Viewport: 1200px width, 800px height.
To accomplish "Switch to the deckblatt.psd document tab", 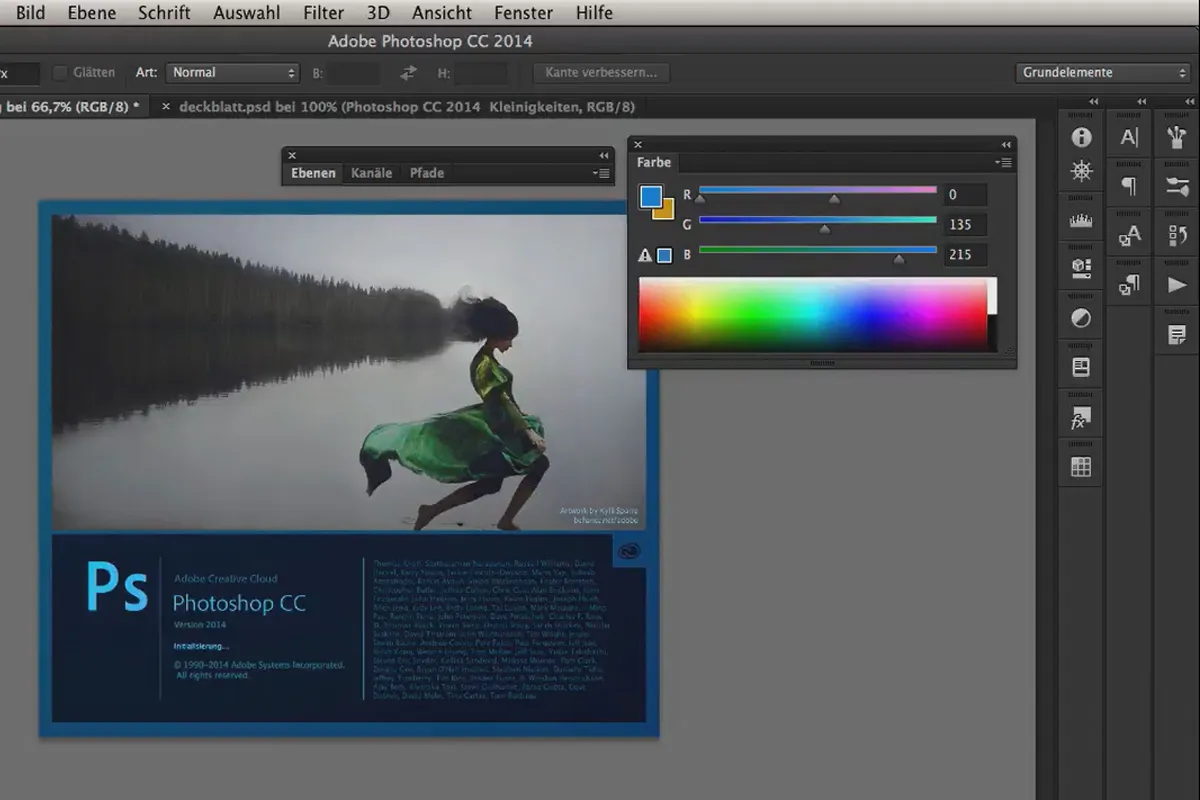I will coord(406,106).
